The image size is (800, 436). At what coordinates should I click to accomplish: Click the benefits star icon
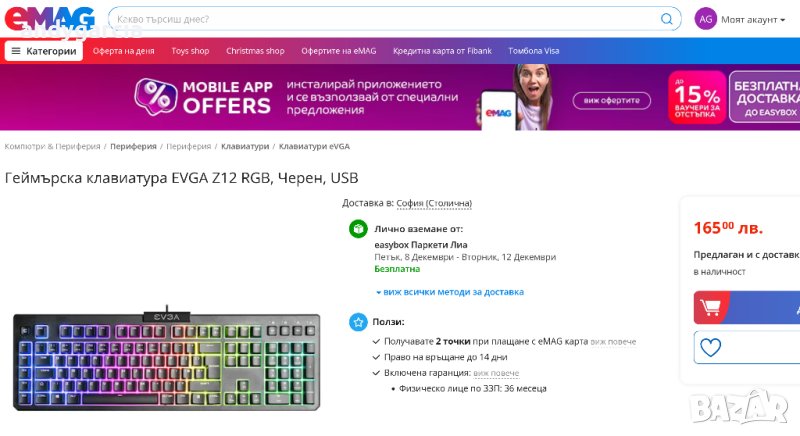(x=358, y=322)
